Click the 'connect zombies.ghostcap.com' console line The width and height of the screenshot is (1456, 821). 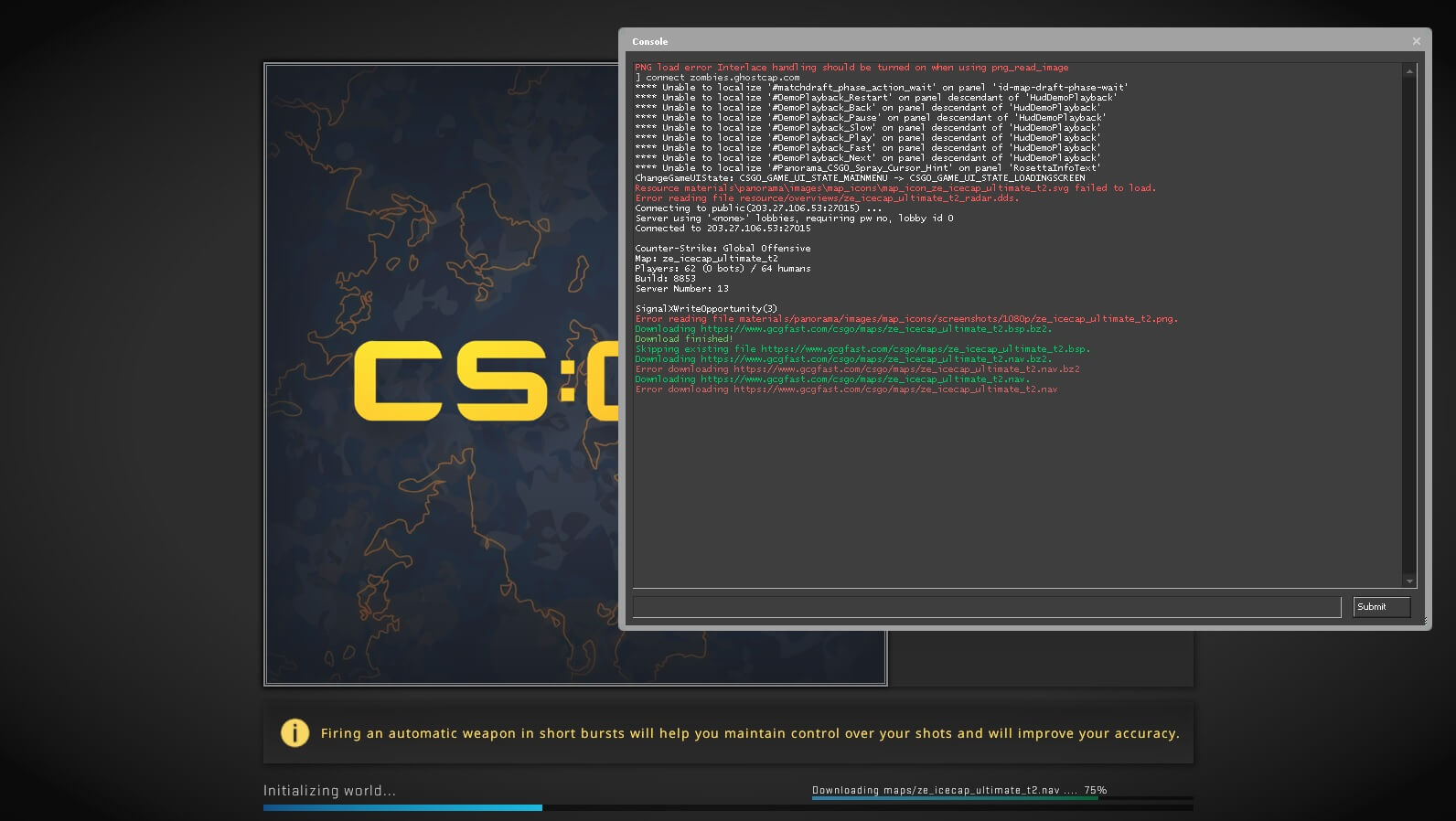tap(717, 78)
